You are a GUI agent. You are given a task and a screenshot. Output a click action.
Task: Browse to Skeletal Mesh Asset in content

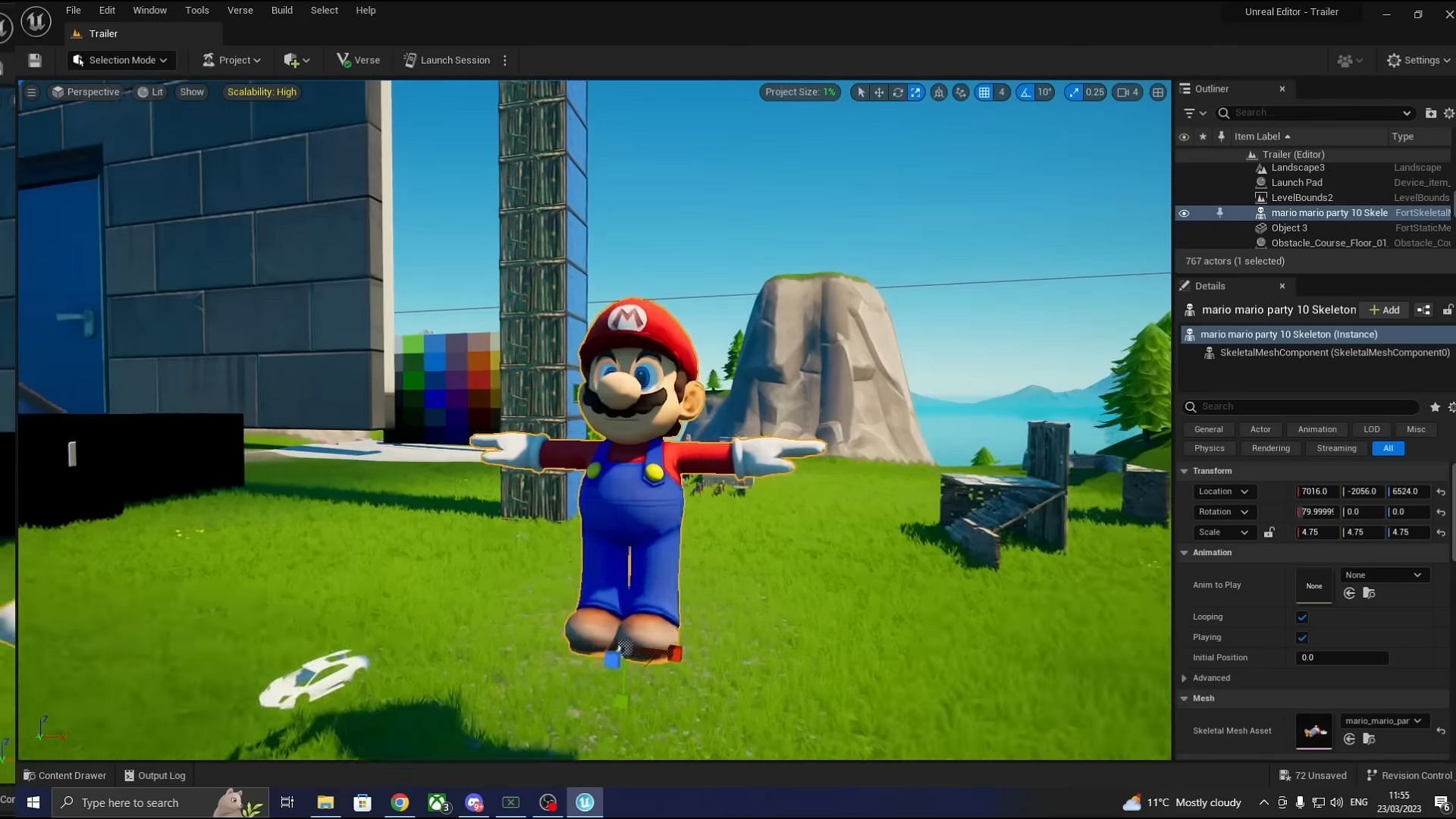pos(1369,739)
